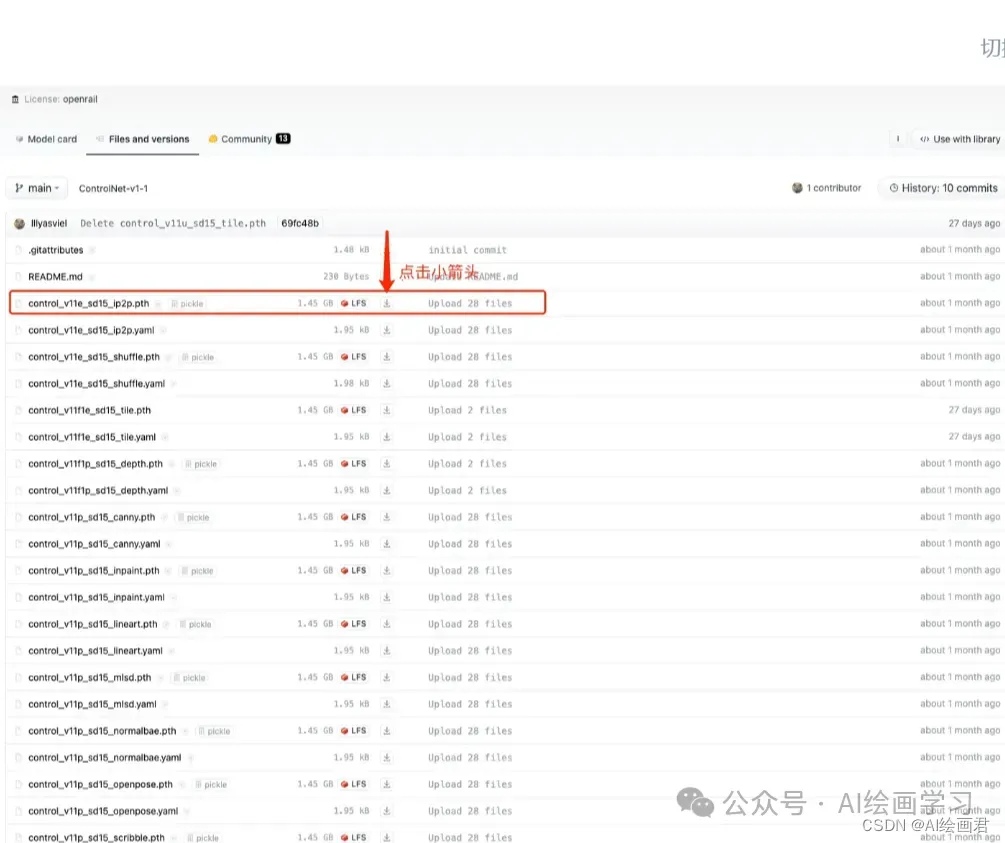The image size is (1005, 843).
Task: Open lllyasviel author link
Action: pyautogui.click(x=49, y=223)
